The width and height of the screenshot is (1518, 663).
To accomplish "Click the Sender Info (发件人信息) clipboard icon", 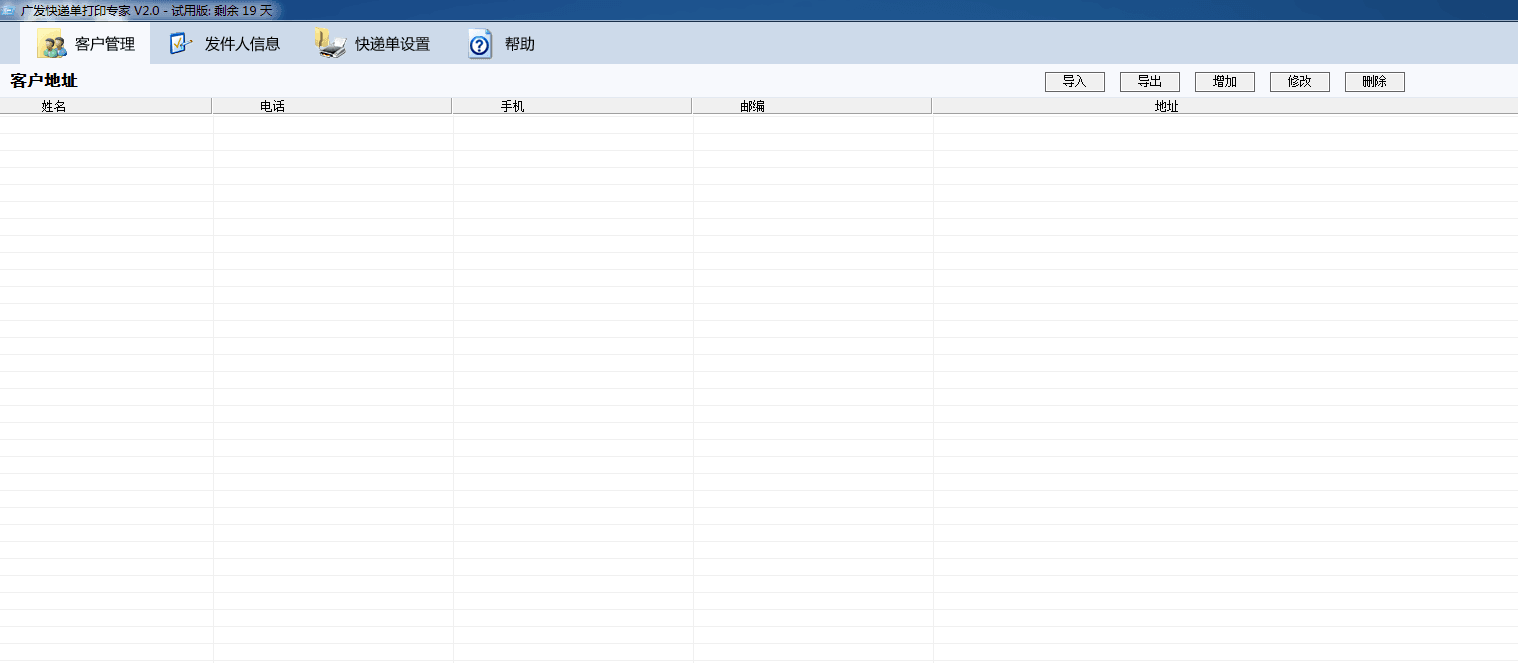I will tap(181, 44).
